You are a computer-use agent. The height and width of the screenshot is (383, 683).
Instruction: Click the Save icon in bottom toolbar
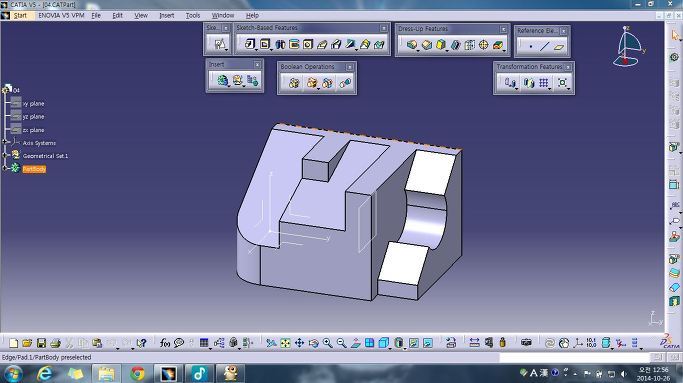tap(41, 343)
